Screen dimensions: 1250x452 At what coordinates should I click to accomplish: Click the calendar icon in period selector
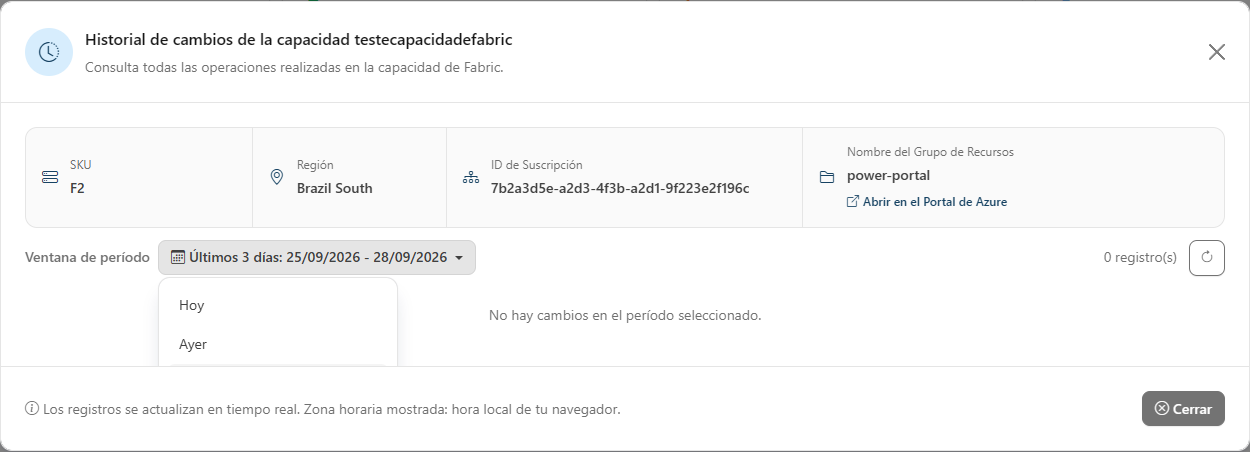(x=178, y=257)
